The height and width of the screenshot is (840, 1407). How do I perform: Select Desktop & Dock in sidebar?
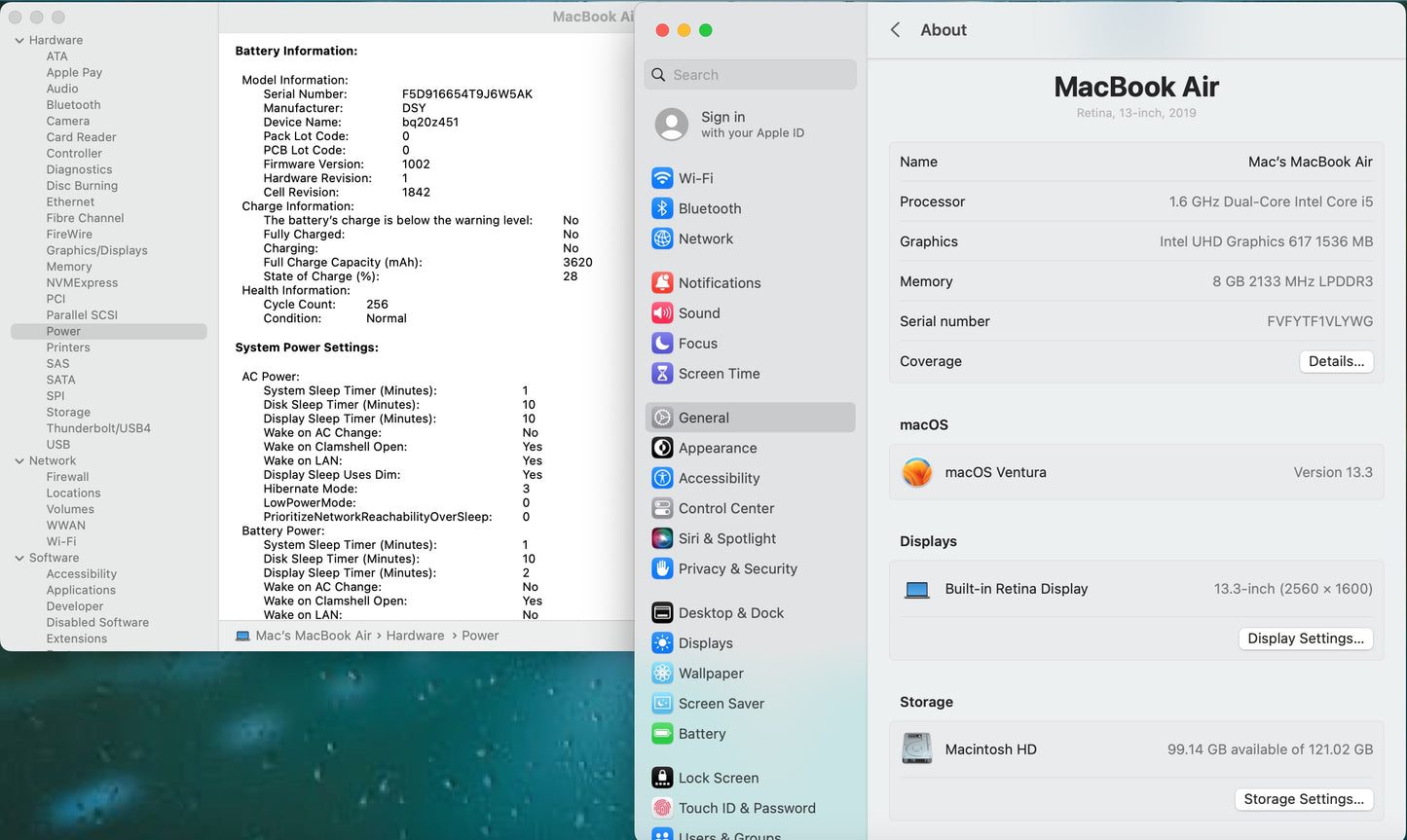pyautogui.click(x=730, y=613)
